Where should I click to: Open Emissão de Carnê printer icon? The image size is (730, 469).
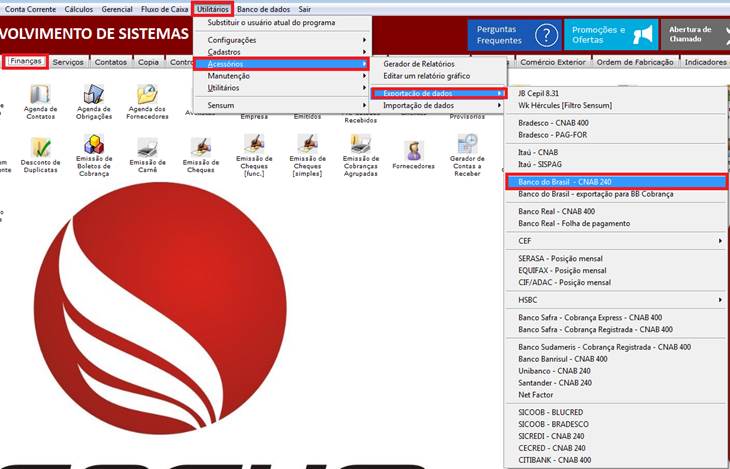[x=147, y=148]
